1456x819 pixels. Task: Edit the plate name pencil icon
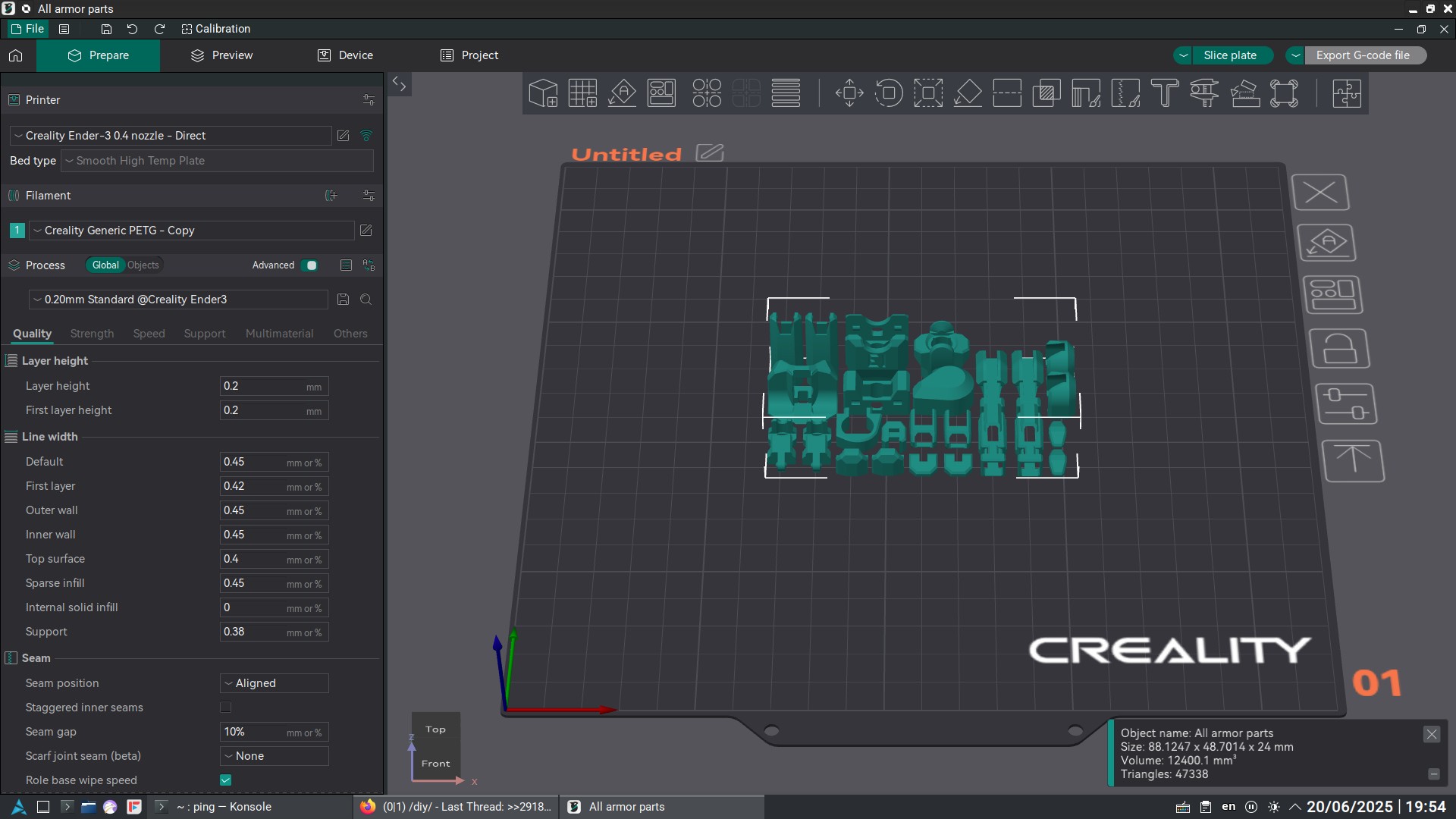[x=710, y=152]
